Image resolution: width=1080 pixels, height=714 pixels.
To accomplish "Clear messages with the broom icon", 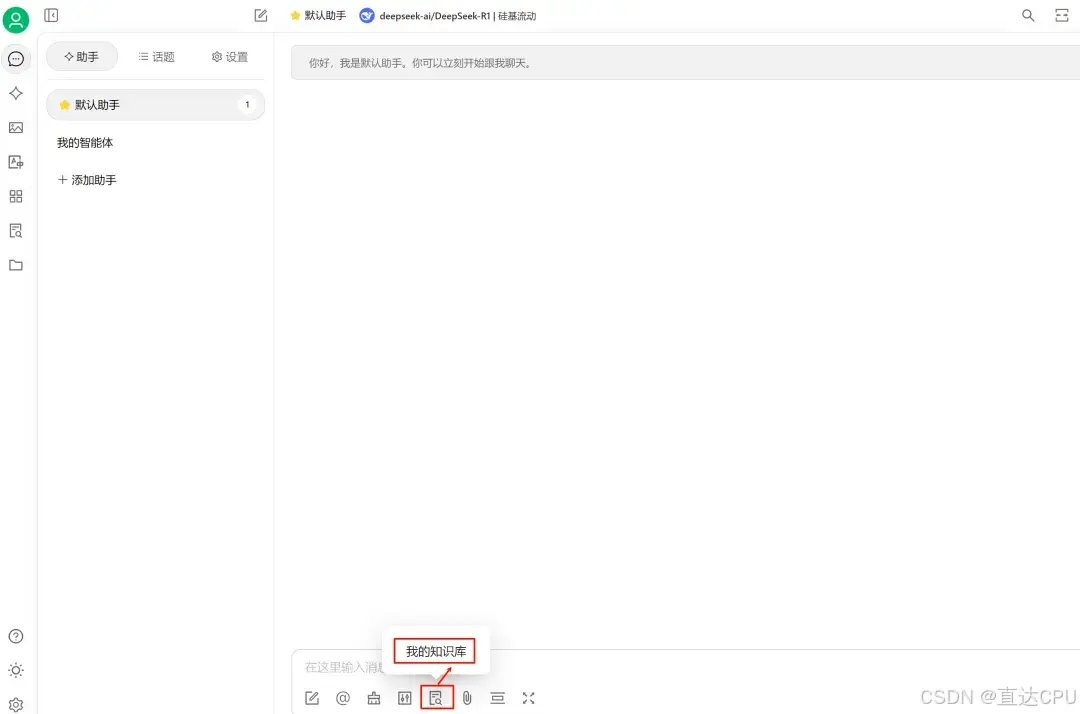I will [x=373, y=698].
